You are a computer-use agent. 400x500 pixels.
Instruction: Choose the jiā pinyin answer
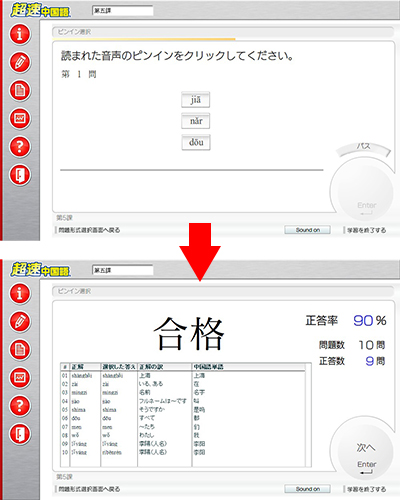[x=196, y=100]
